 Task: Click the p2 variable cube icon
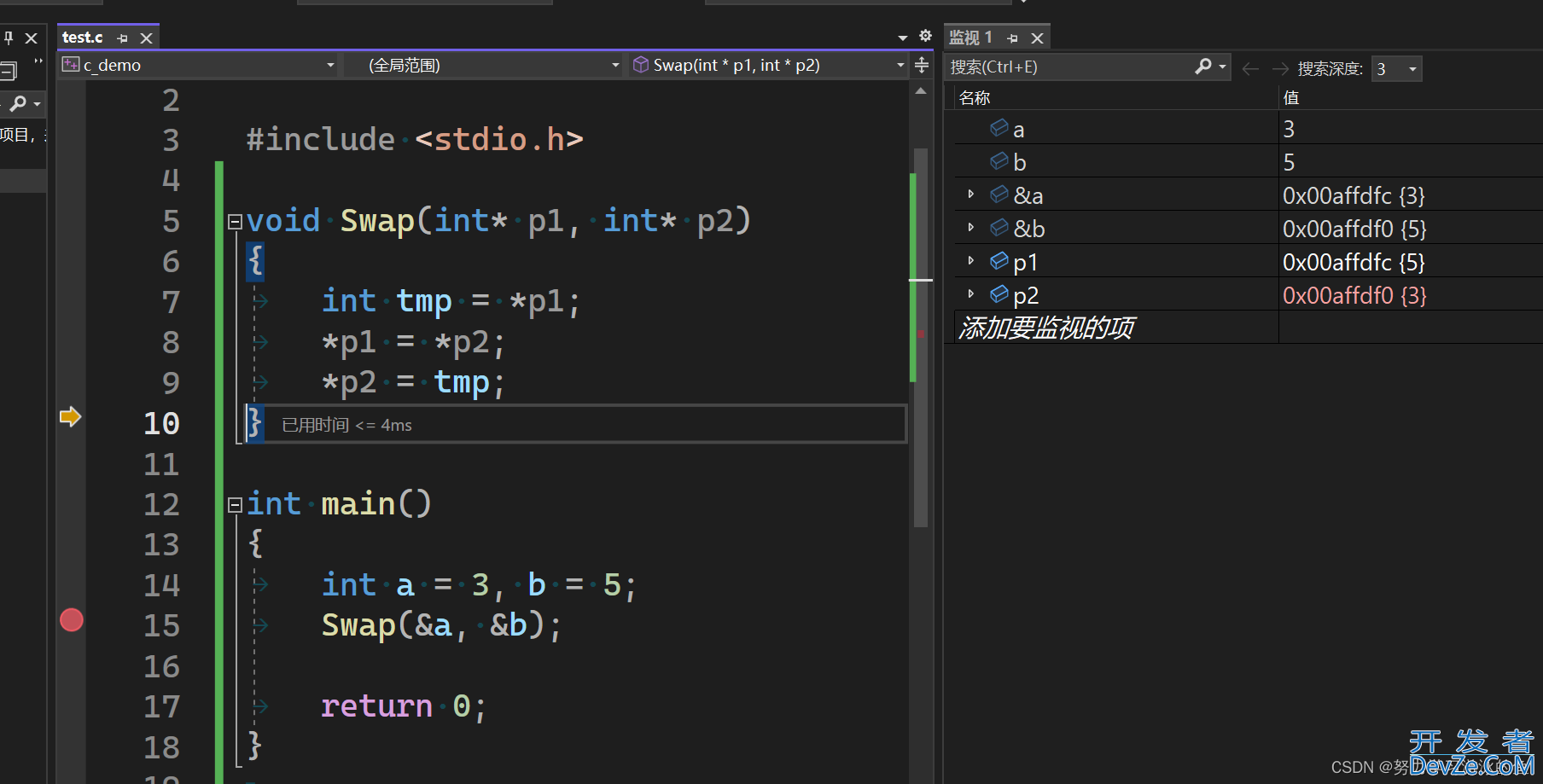[x=999, y=294]
